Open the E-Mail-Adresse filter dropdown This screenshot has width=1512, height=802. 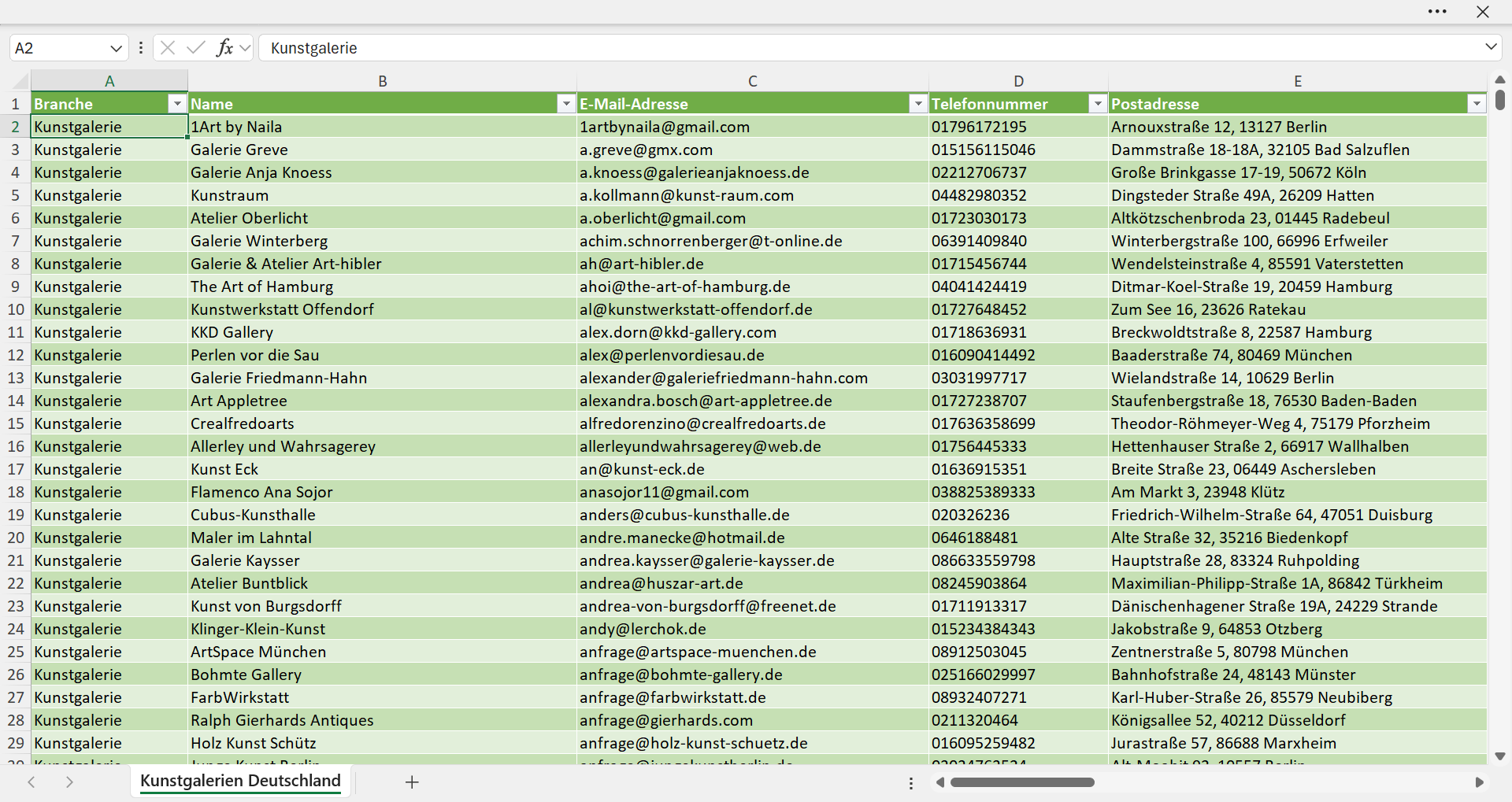[918, 104]
